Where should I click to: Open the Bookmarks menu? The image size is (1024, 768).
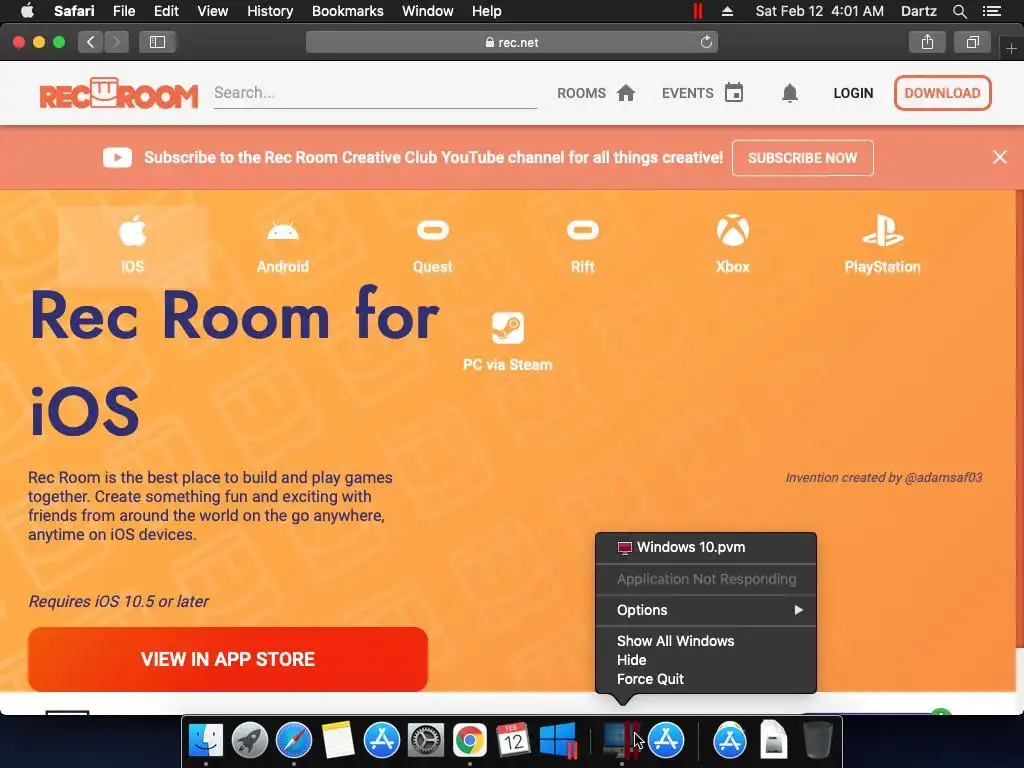pyautogui.click(x=347, y=11)
